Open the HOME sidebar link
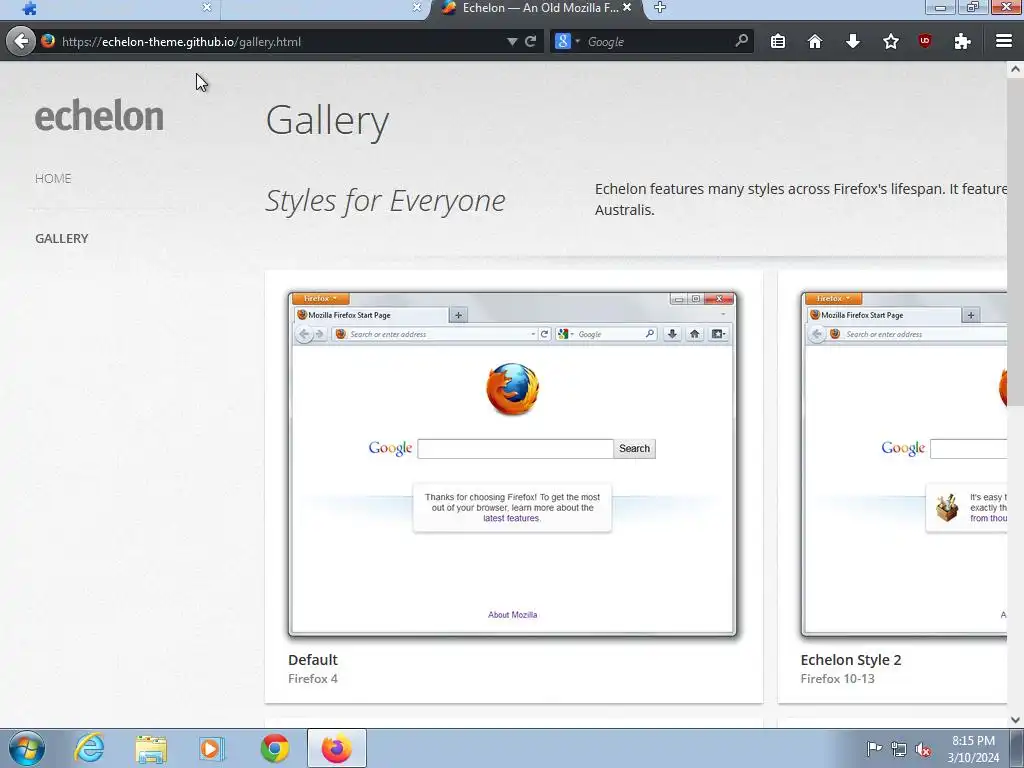The width and height of the screenshot is (1024, 768). pos(53,178)
